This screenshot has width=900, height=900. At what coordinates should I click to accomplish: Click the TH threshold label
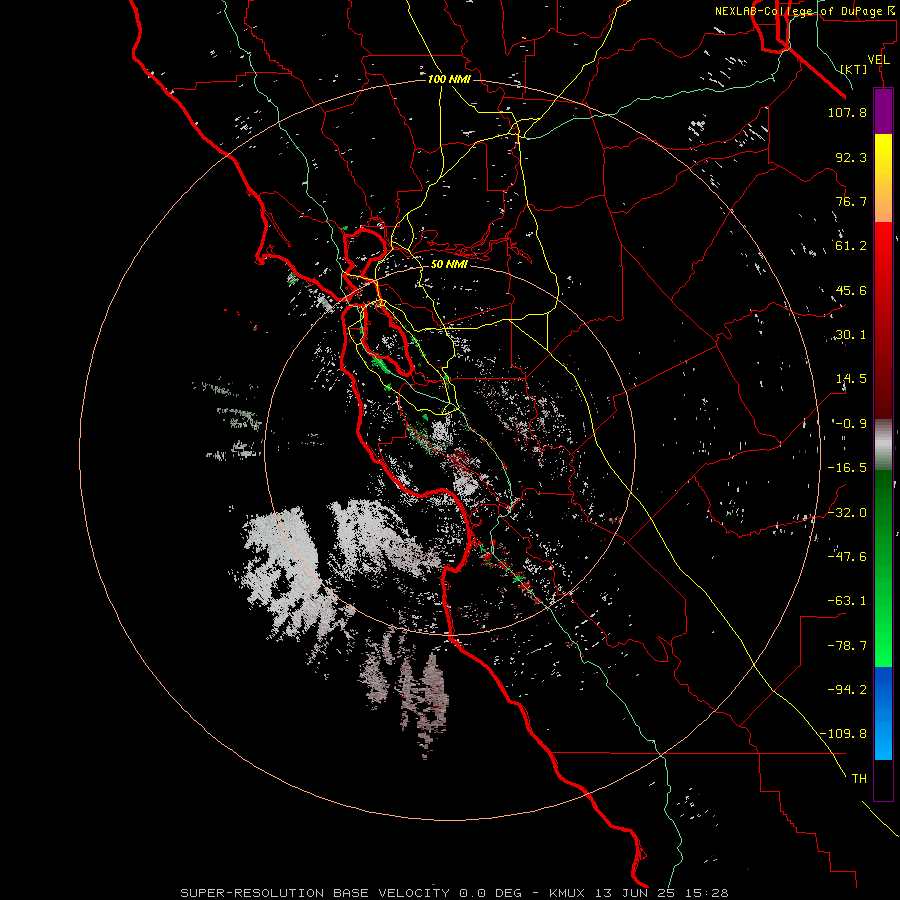click(859, 778)
